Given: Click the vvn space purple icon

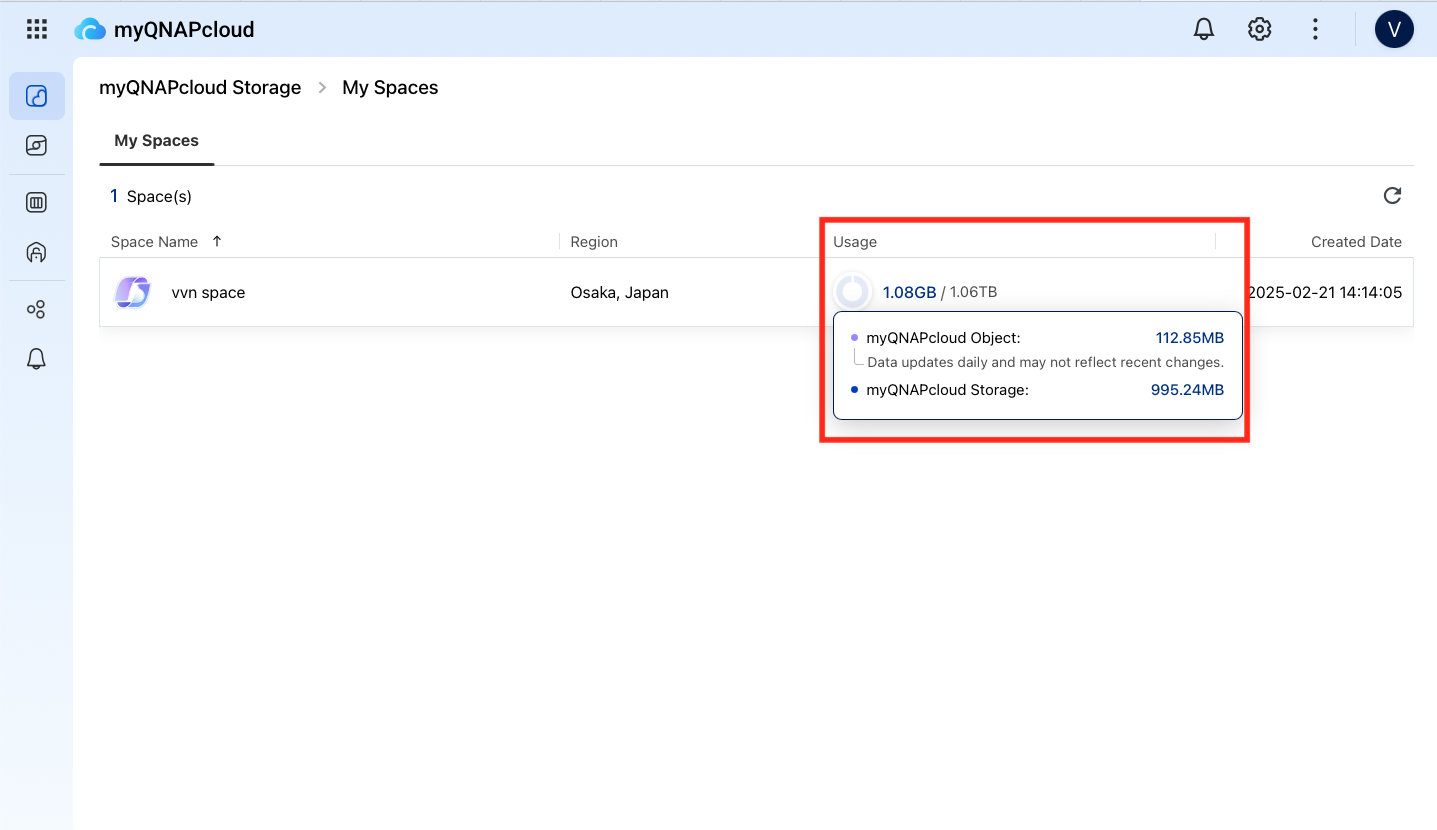Looking at the screenshot, I should (133, 292).
